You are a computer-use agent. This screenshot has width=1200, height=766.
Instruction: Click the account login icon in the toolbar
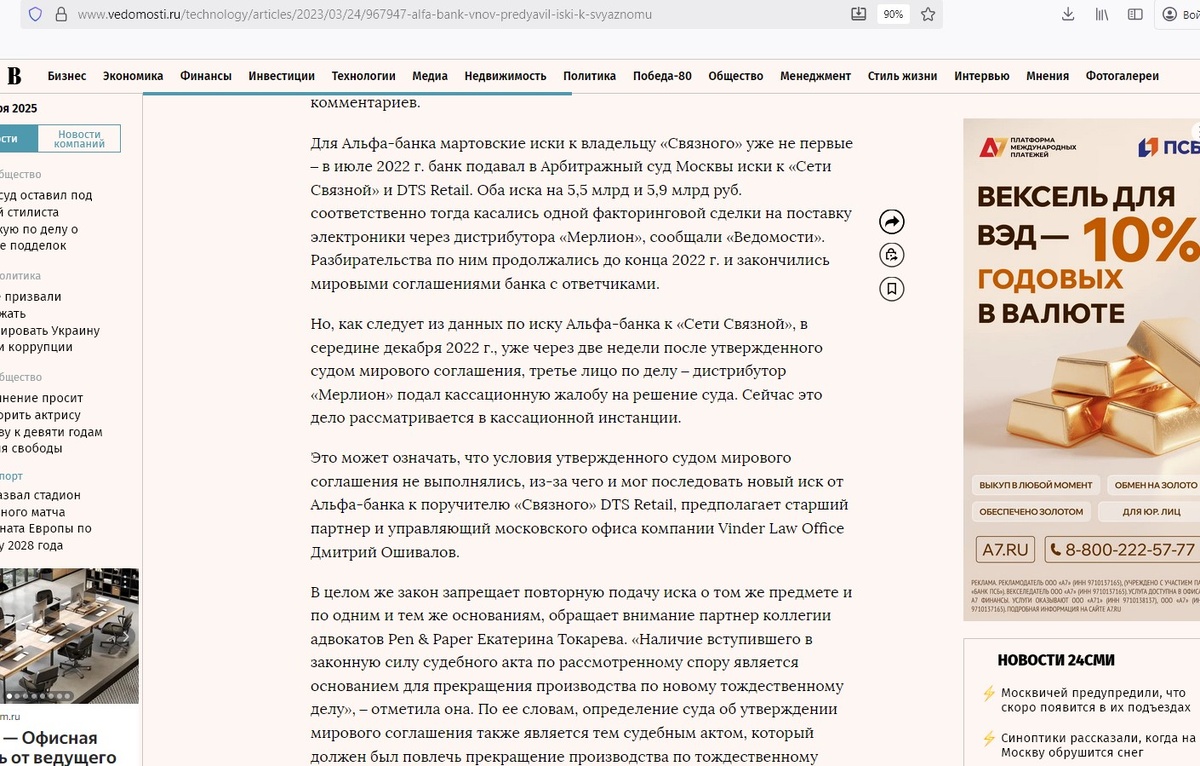coord(1171,14)
